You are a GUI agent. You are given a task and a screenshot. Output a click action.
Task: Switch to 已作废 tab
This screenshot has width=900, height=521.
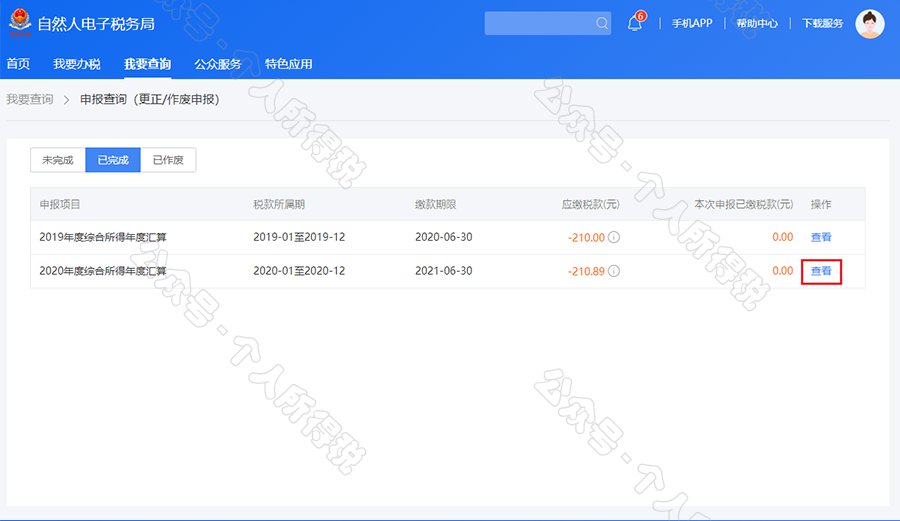[168, 160]
